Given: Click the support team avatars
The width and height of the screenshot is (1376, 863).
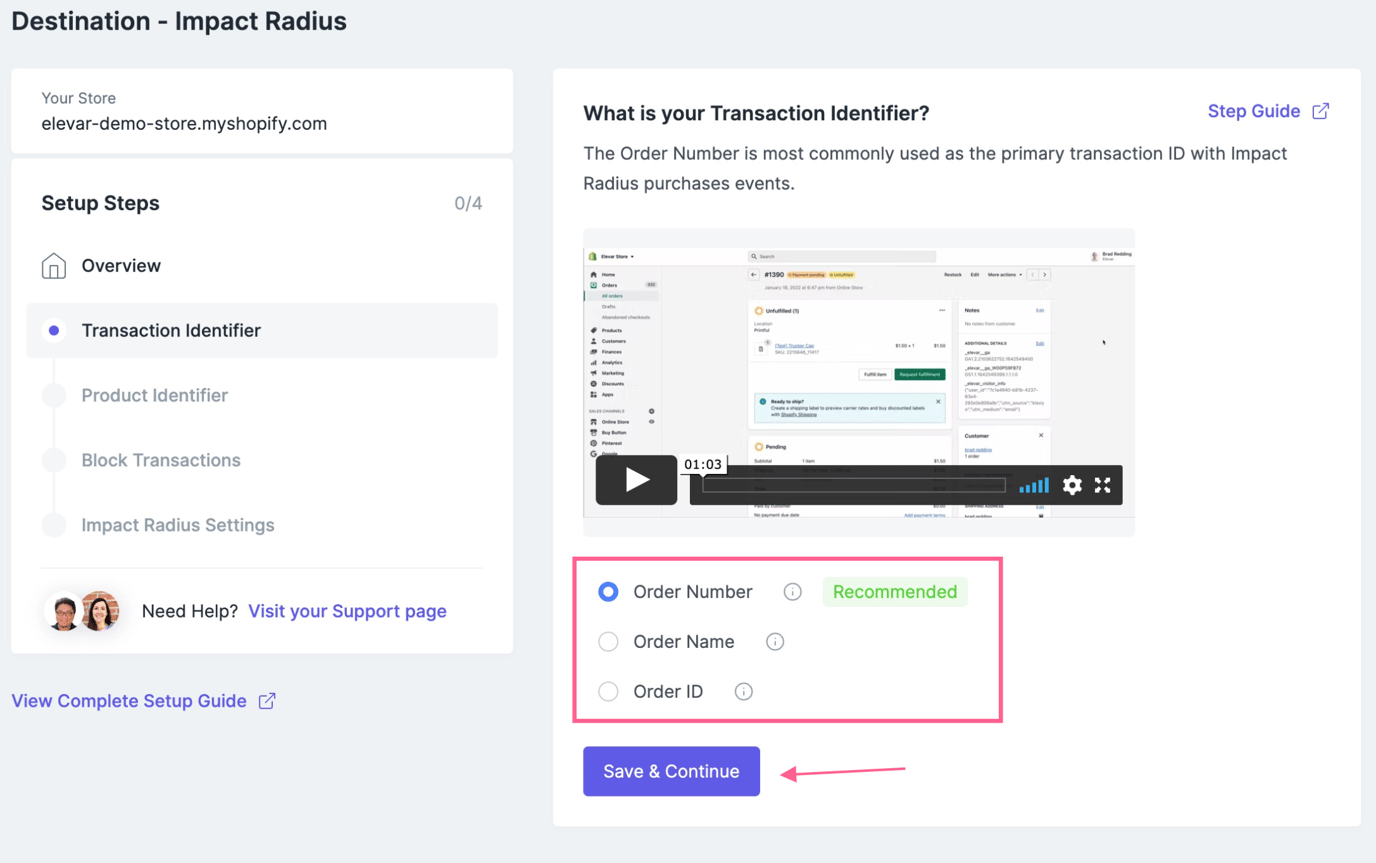Looking at the screenshot, I should (83, 610).
